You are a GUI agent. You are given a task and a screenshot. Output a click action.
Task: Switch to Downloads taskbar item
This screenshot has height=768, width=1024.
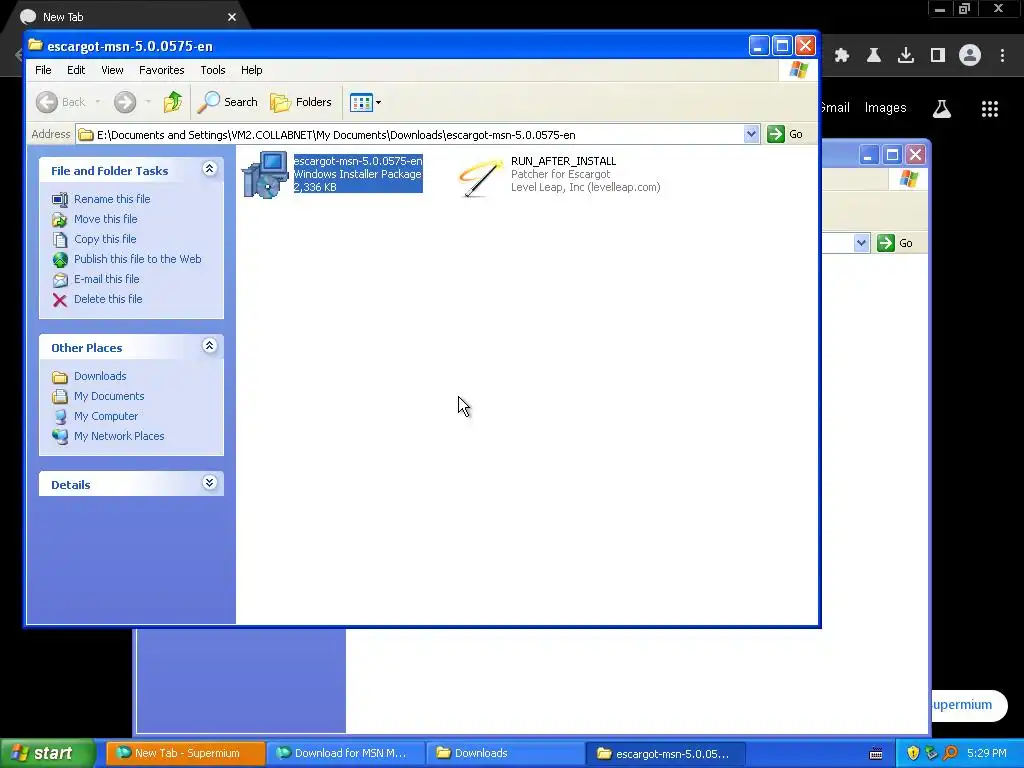click(505, 753)
